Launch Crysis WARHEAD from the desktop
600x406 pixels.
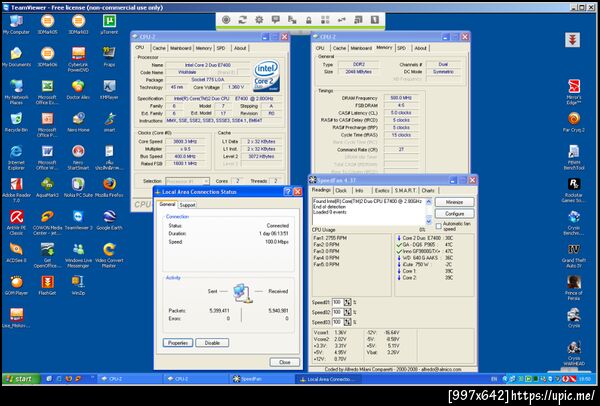pos(574,353)
